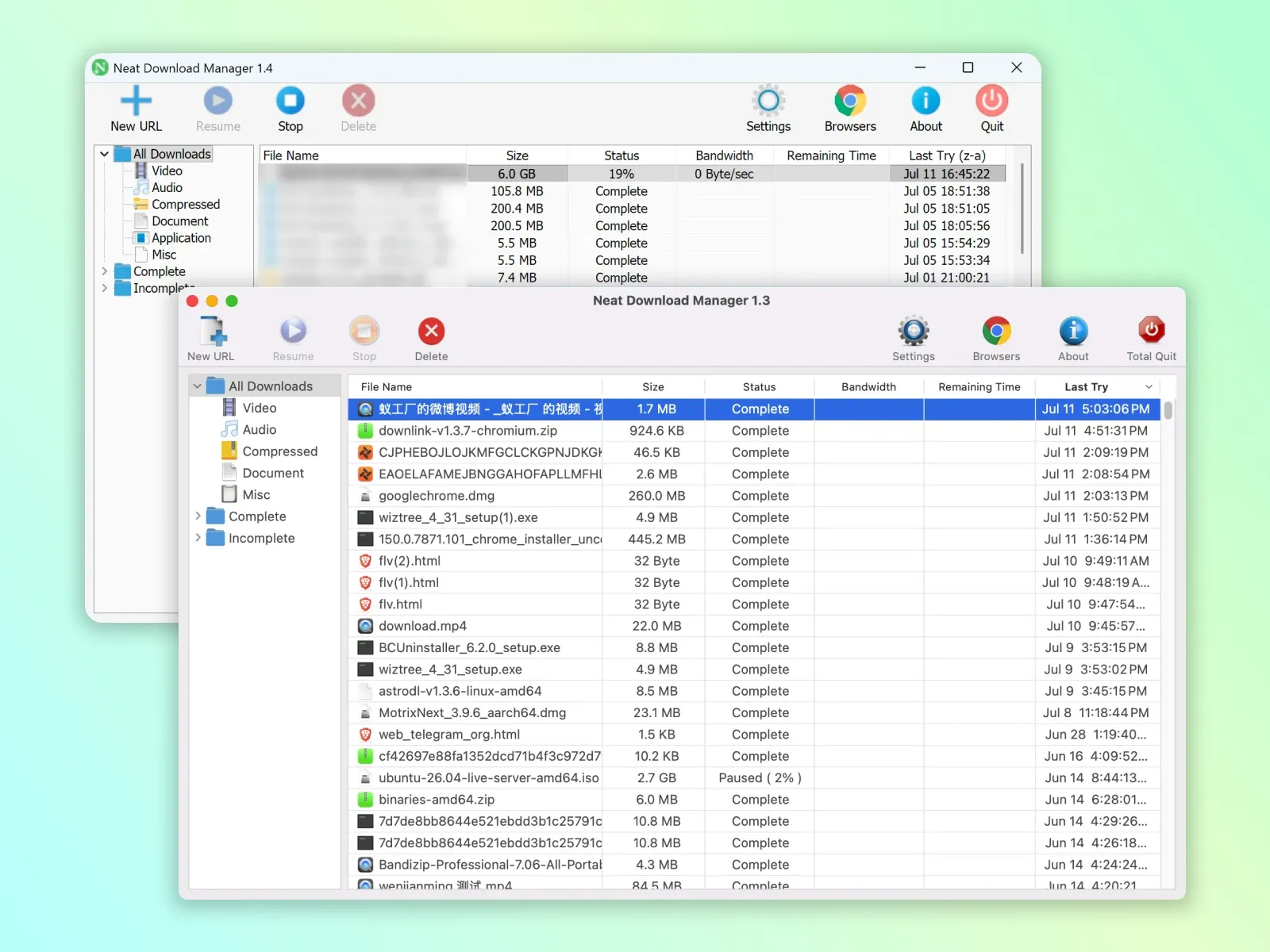Select Complete folder label in 1.3 sidebar
The width and height of the screenshot is (1270, 952).
click(x=257, y=516)
